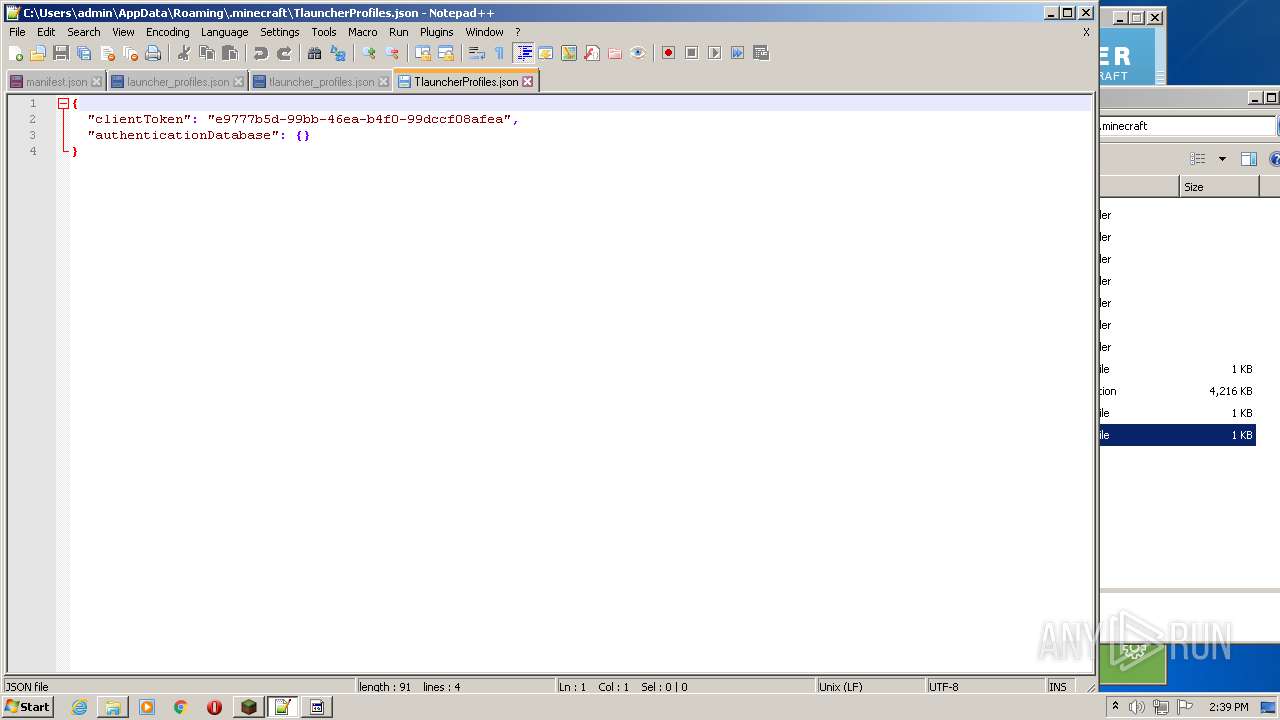Switch to the manifest.json tab

point(56,82)
